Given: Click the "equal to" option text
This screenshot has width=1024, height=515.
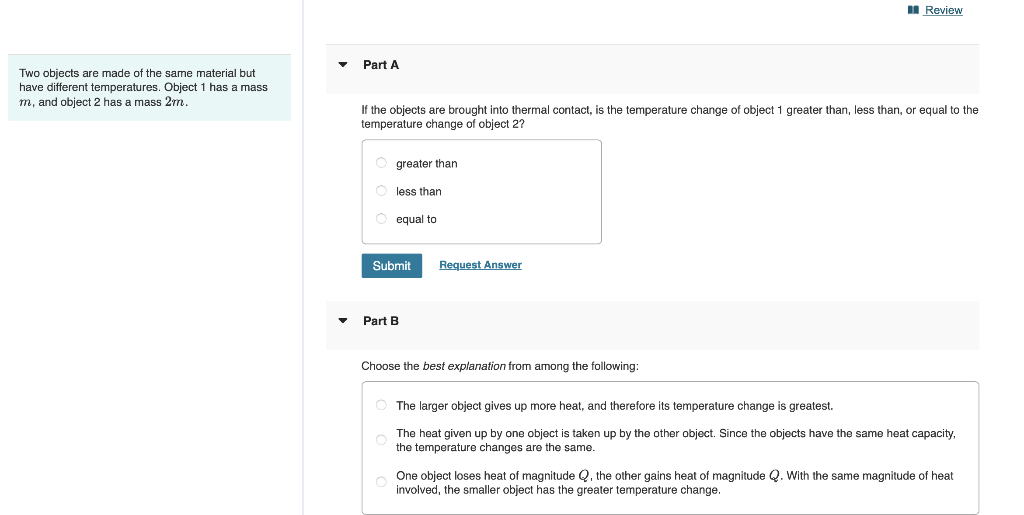Looking at the screenshot, I should [416, 219].
